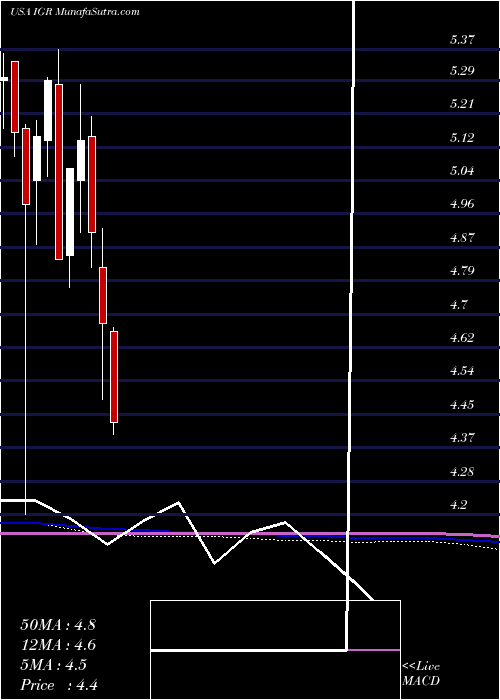Click the 4.62 price axis label
Image resolution: width=500 pixels, height=700 pixels.
(x=462, y=338)
